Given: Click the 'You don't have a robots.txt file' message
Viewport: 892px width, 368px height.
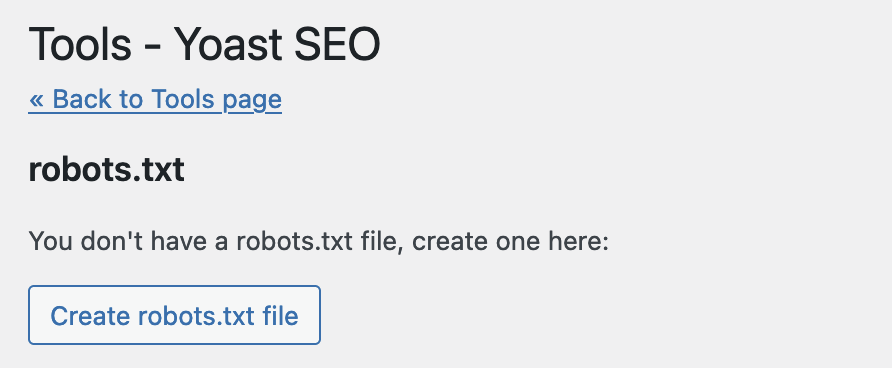Looking at the screenshot, I should pos(319,241).
